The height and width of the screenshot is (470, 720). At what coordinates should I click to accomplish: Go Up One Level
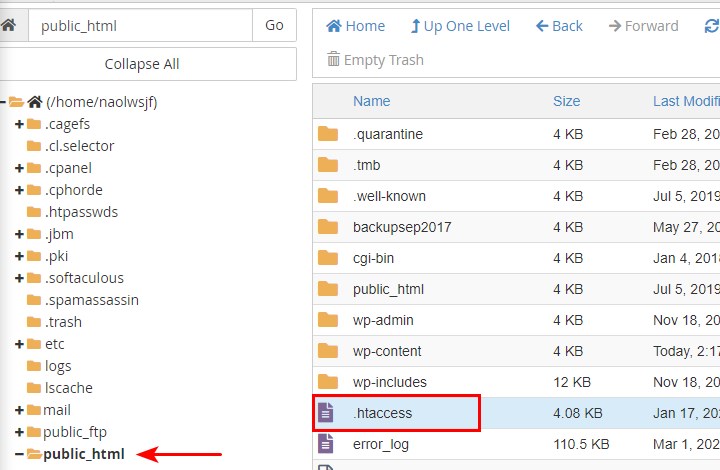(x=460, y=26)
